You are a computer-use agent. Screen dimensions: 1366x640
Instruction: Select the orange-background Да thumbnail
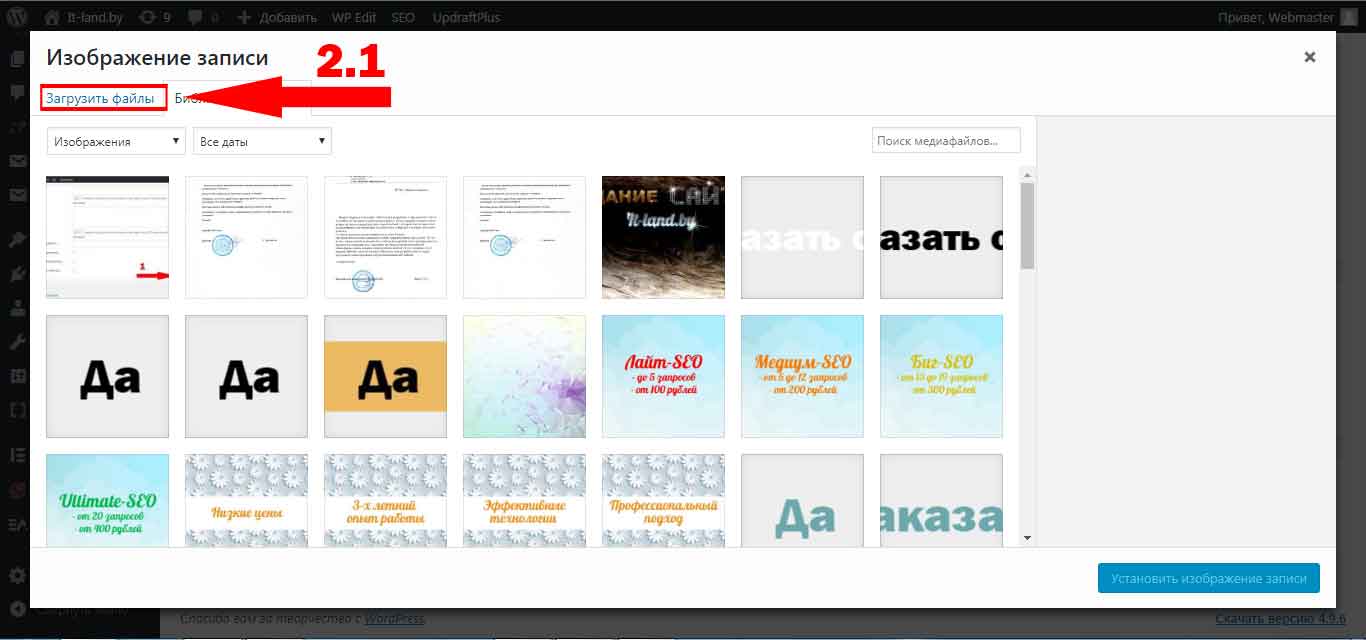385,377
